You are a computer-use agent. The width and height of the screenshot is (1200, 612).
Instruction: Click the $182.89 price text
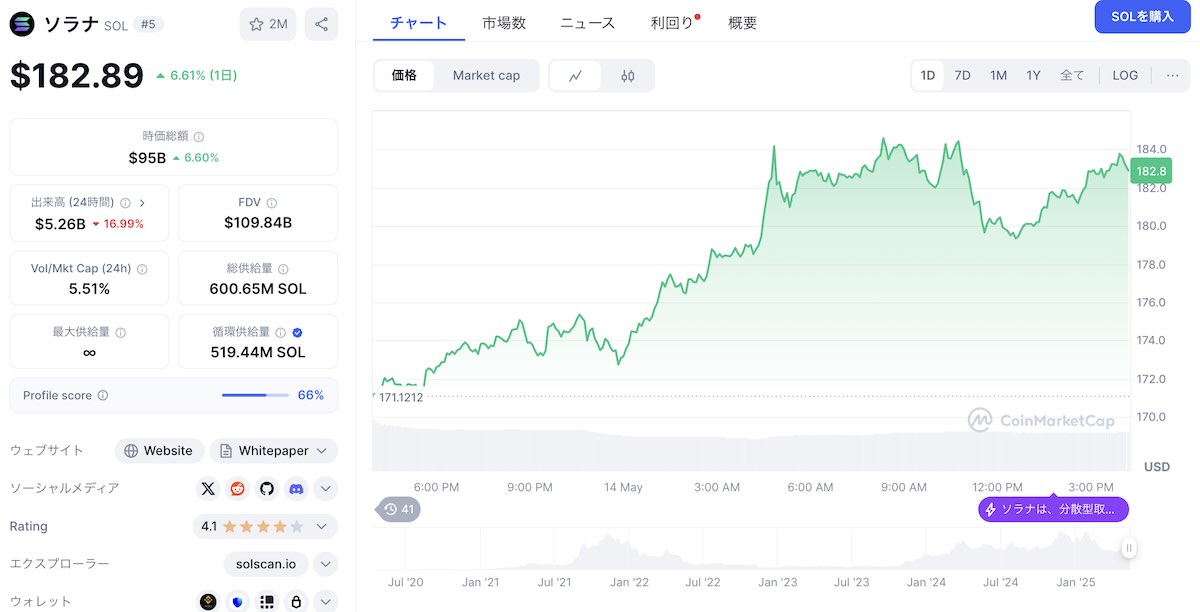click(x=77, y=75)
